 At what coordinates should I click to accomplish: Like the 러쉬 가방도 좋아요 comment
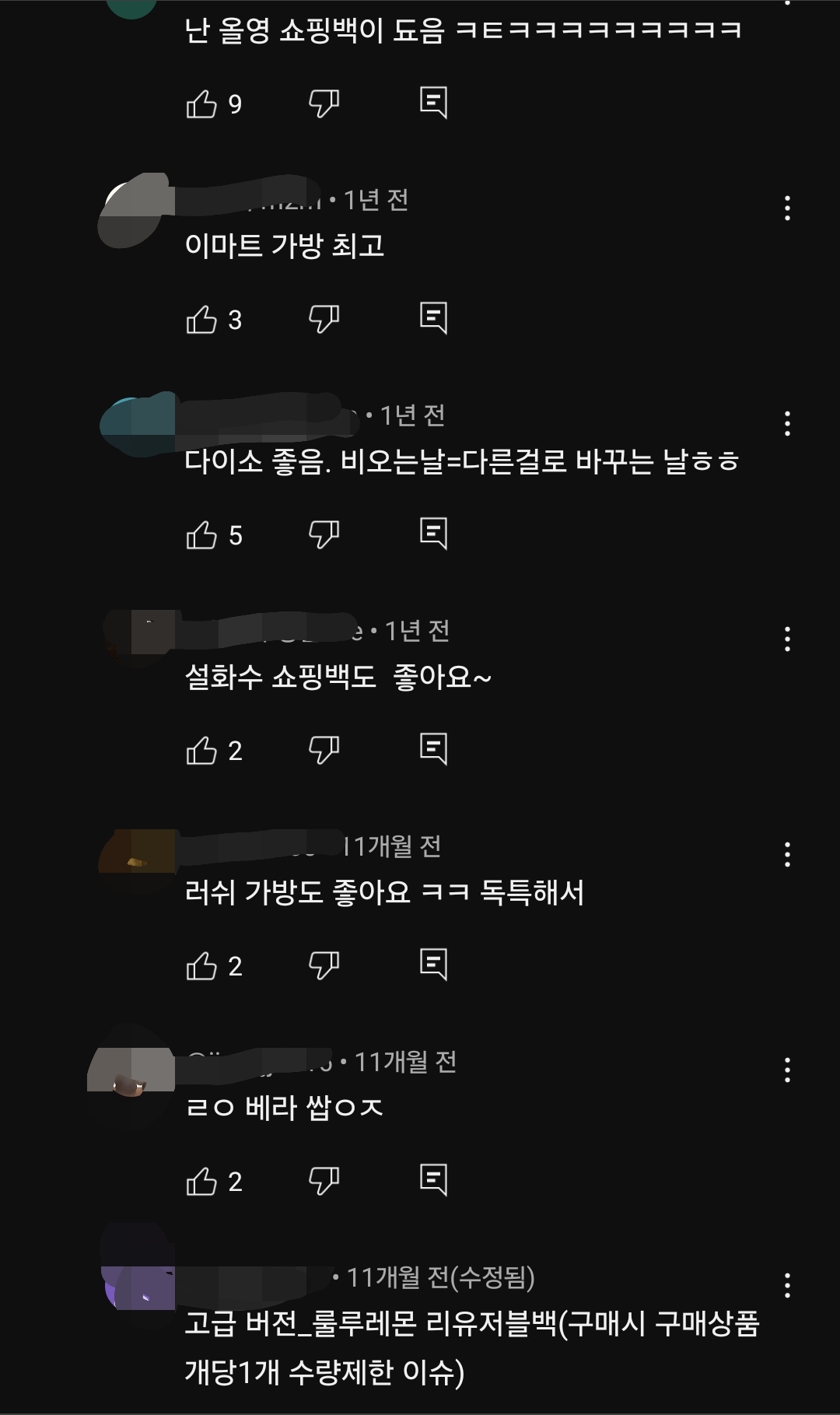(x=201, y=965)
